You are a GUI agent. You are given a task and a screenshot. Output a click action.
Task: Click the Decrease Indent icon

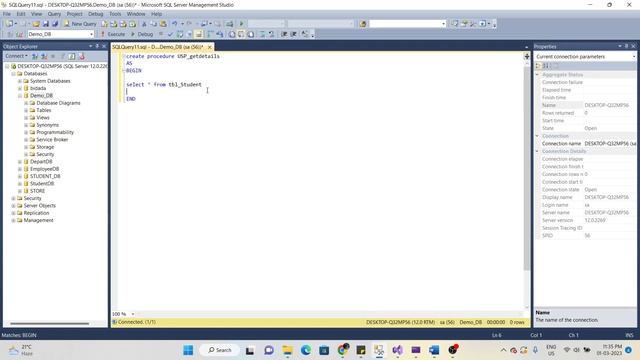pos(284,34)
